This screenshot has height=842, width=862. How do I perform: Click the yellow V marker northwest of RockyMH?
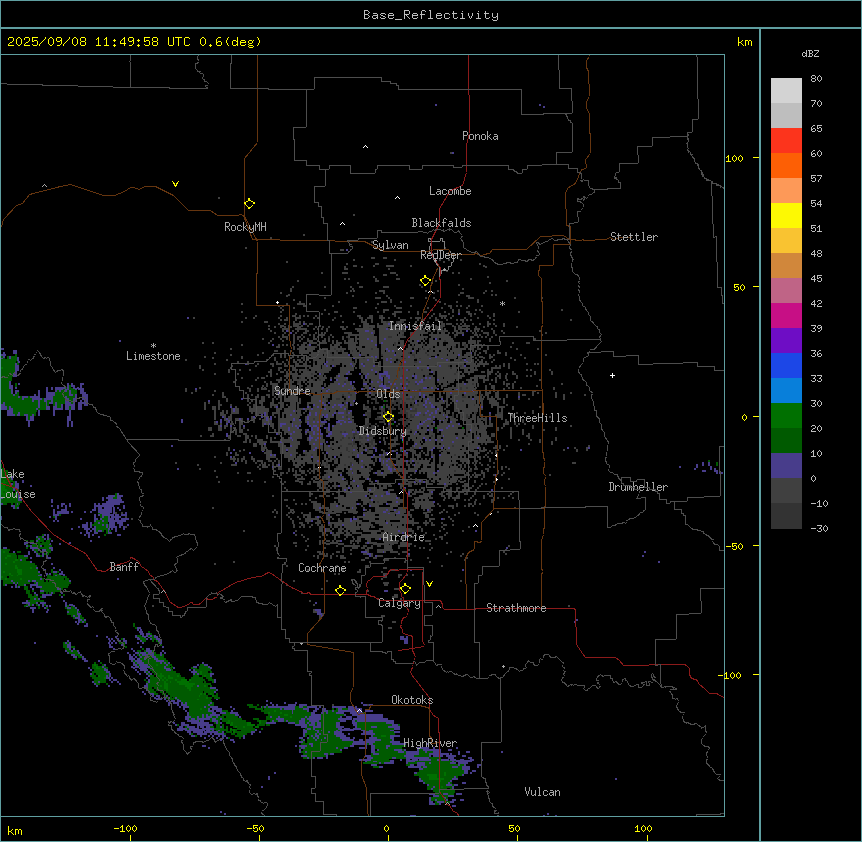pos(175,184)
